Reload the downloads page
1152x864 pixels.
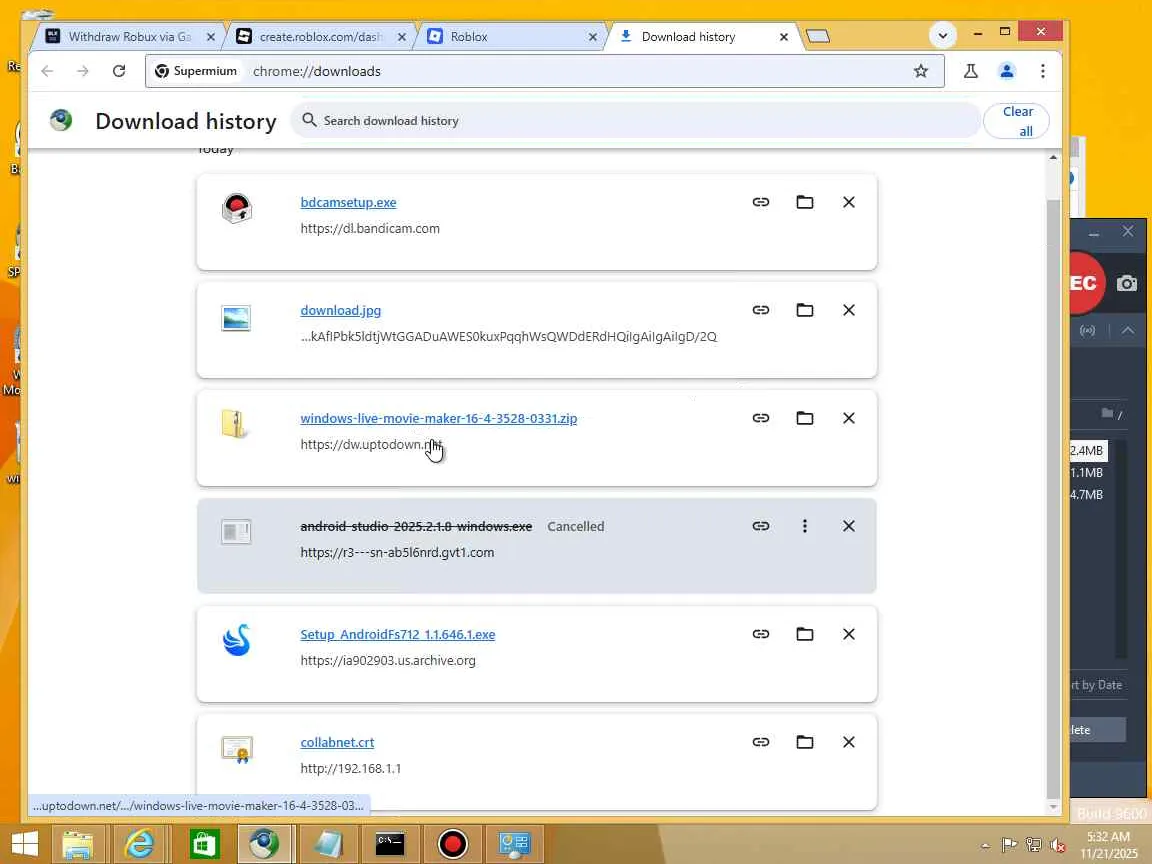pyautogui.click(x=119, y=71)
